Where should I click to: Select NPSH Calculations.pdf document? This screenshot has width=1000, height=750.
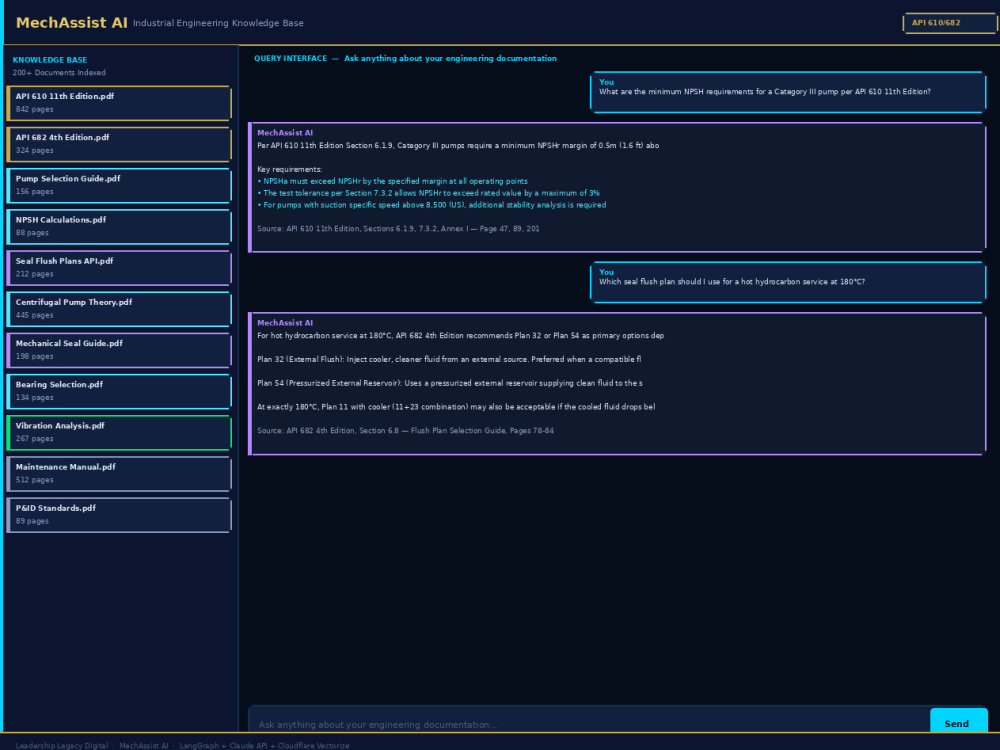119,226
